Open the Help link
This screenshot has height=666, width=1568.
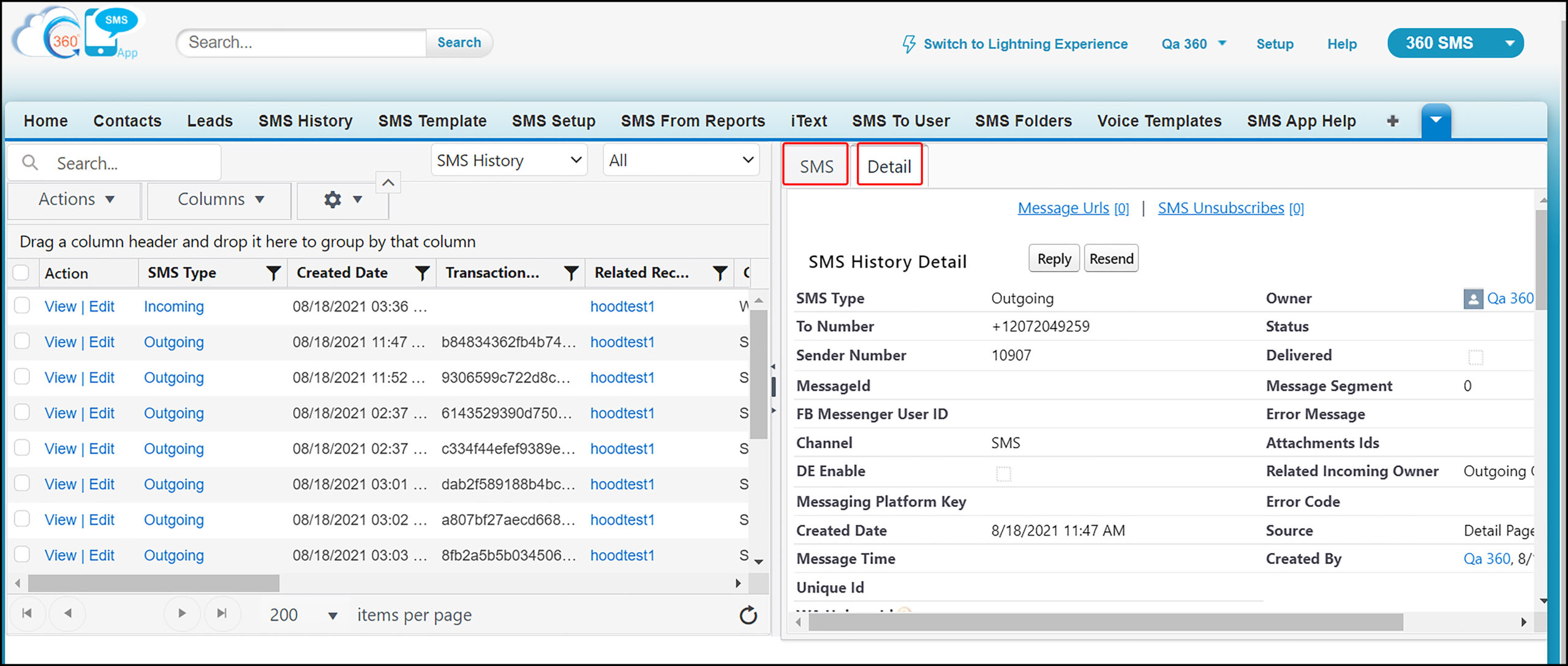pyautogui.click(x=1342, y=44)
